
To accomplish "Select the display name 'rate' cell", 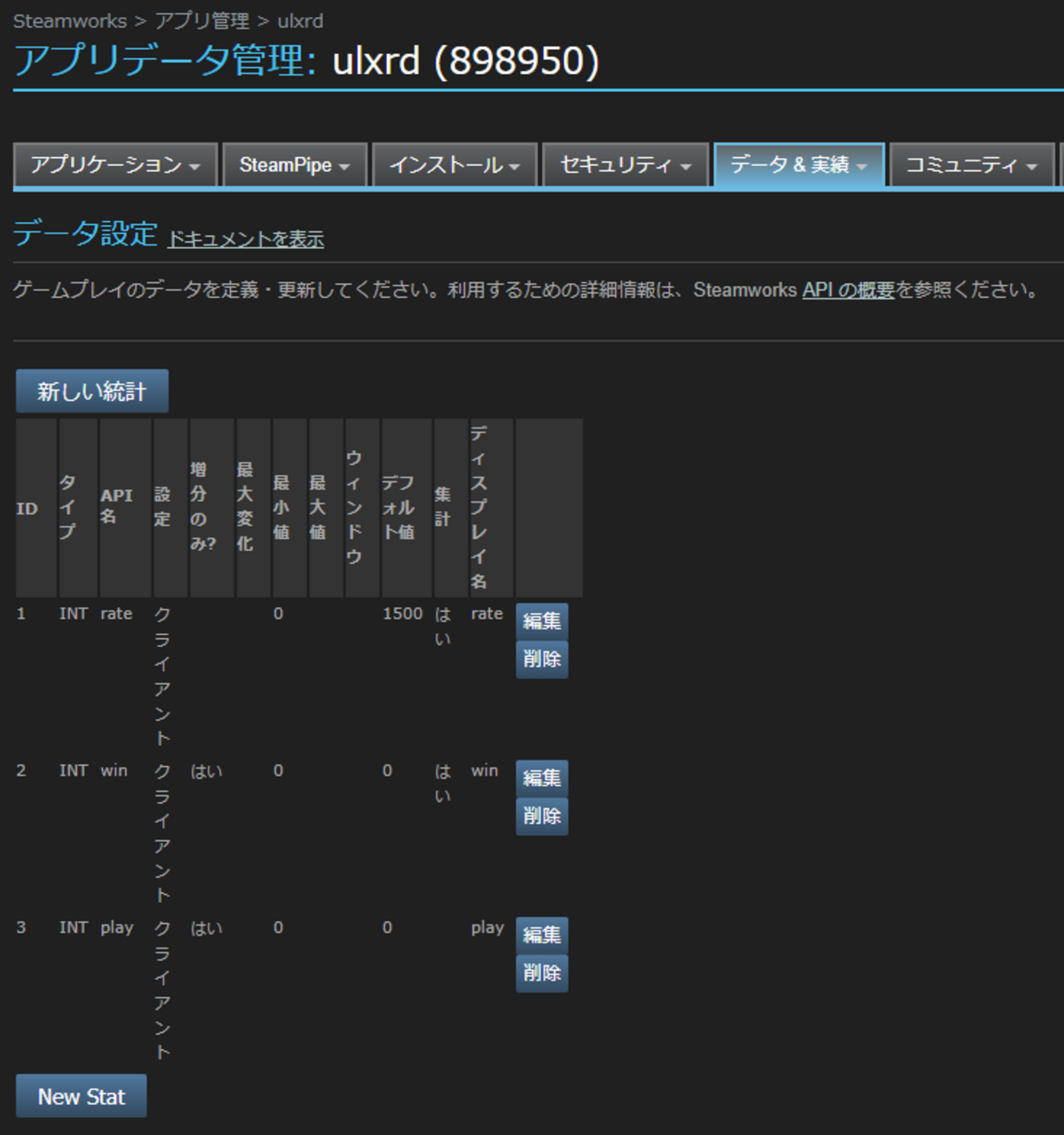I will point(487,614).
